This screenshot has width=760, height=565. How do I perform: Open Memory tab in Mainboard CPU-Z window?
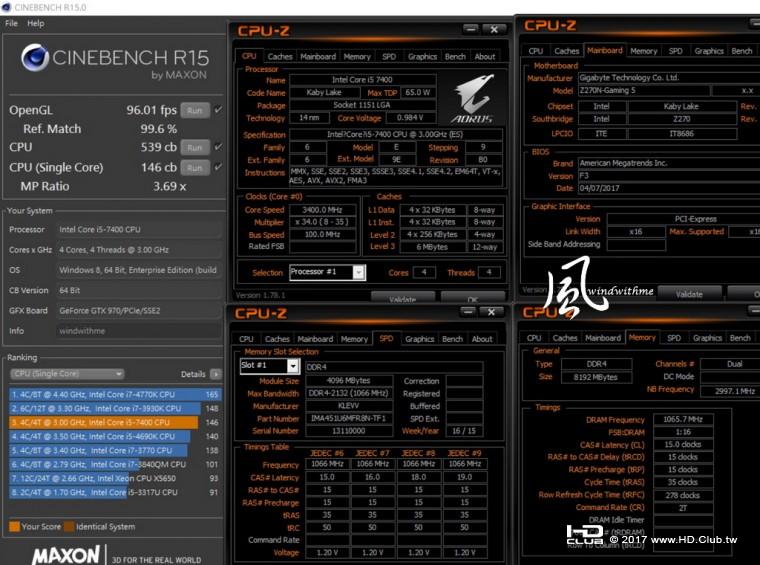coord(644,51)
